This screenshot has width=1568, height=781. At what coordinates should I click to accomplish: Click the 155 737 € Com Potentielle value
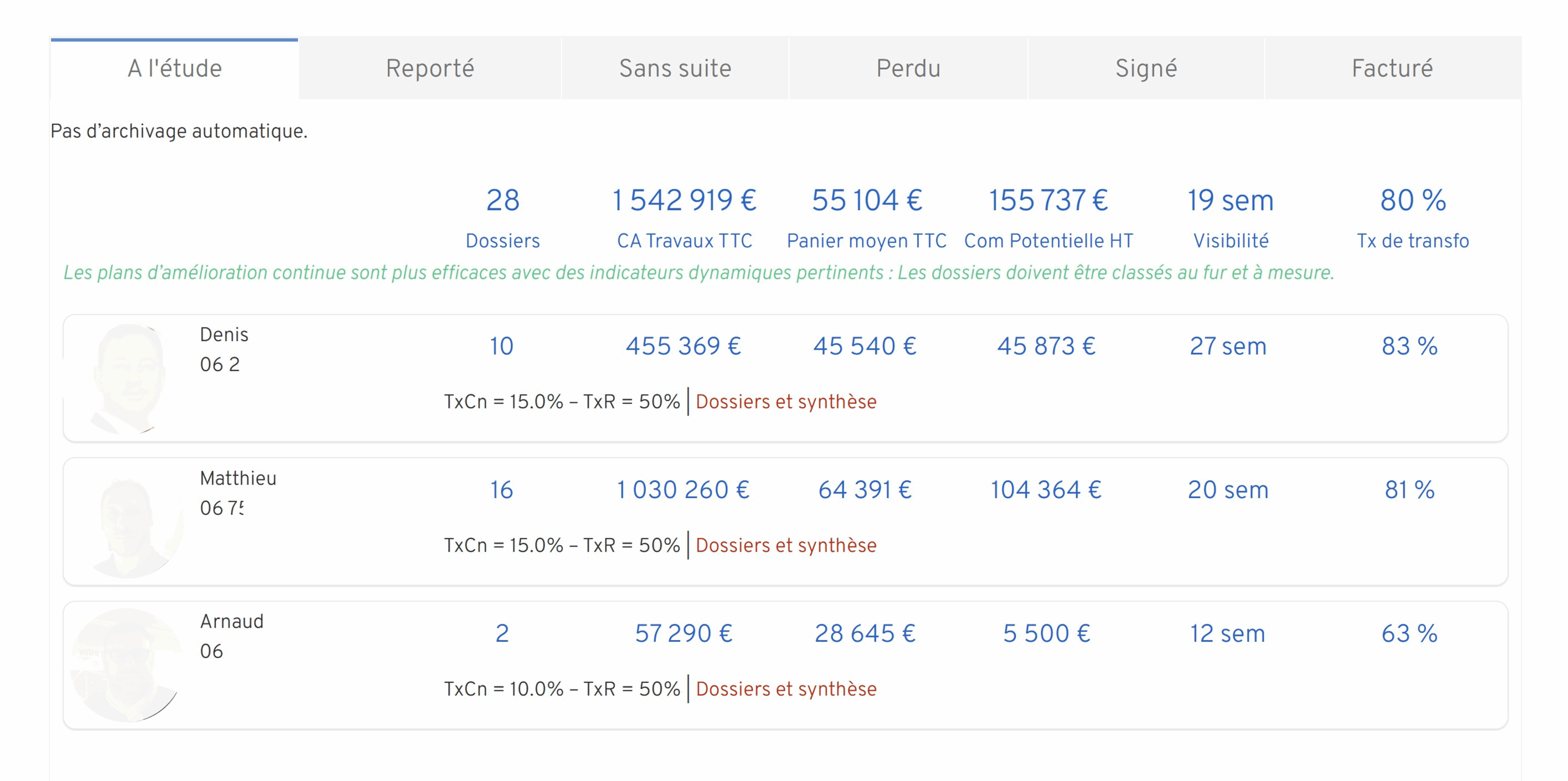1048,201
